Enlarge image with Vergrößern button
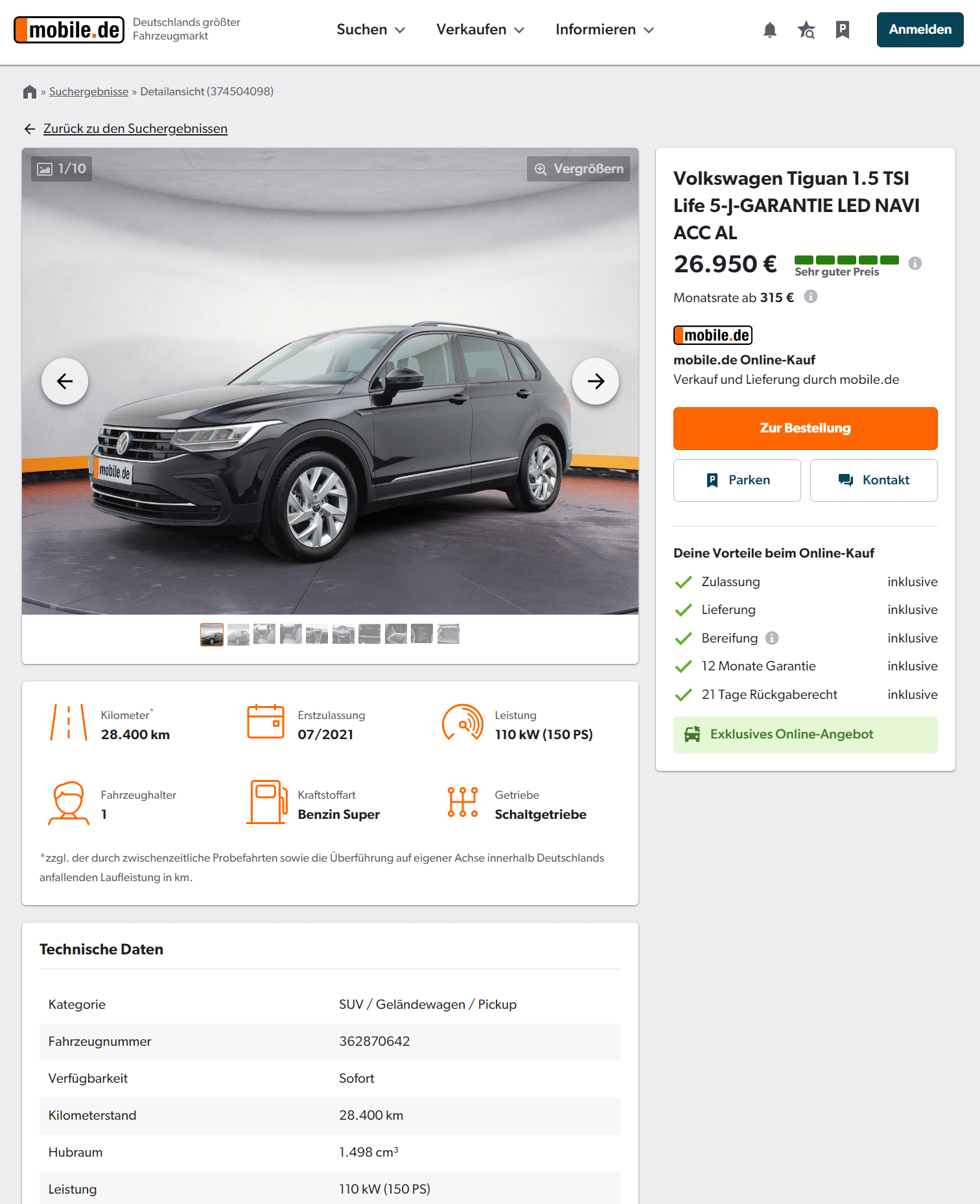This screenshot has width=980, height=1204. click(x=578, y=169)
